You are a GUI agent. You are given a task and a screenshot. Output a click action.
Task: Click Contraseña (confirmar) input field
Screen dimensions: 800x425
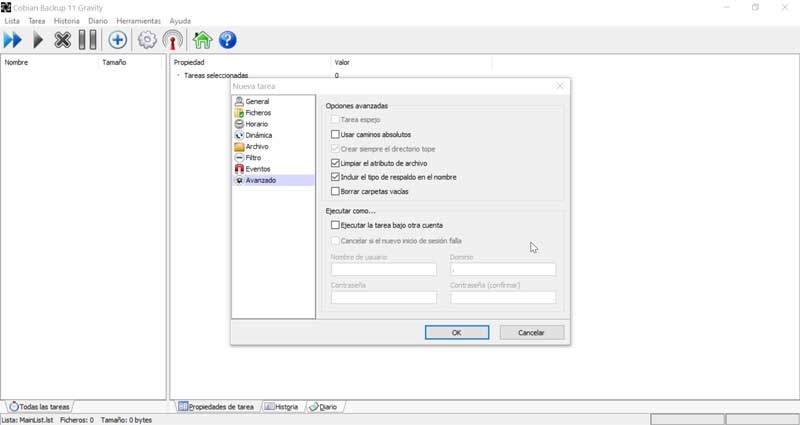pyautogui.click(x=503, y=297)
